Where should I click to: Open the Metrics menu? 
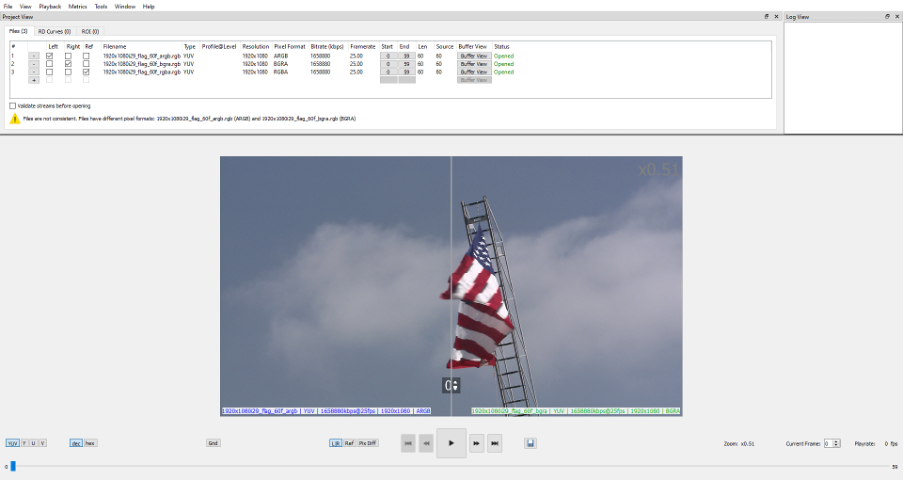(x=77, y=6)
